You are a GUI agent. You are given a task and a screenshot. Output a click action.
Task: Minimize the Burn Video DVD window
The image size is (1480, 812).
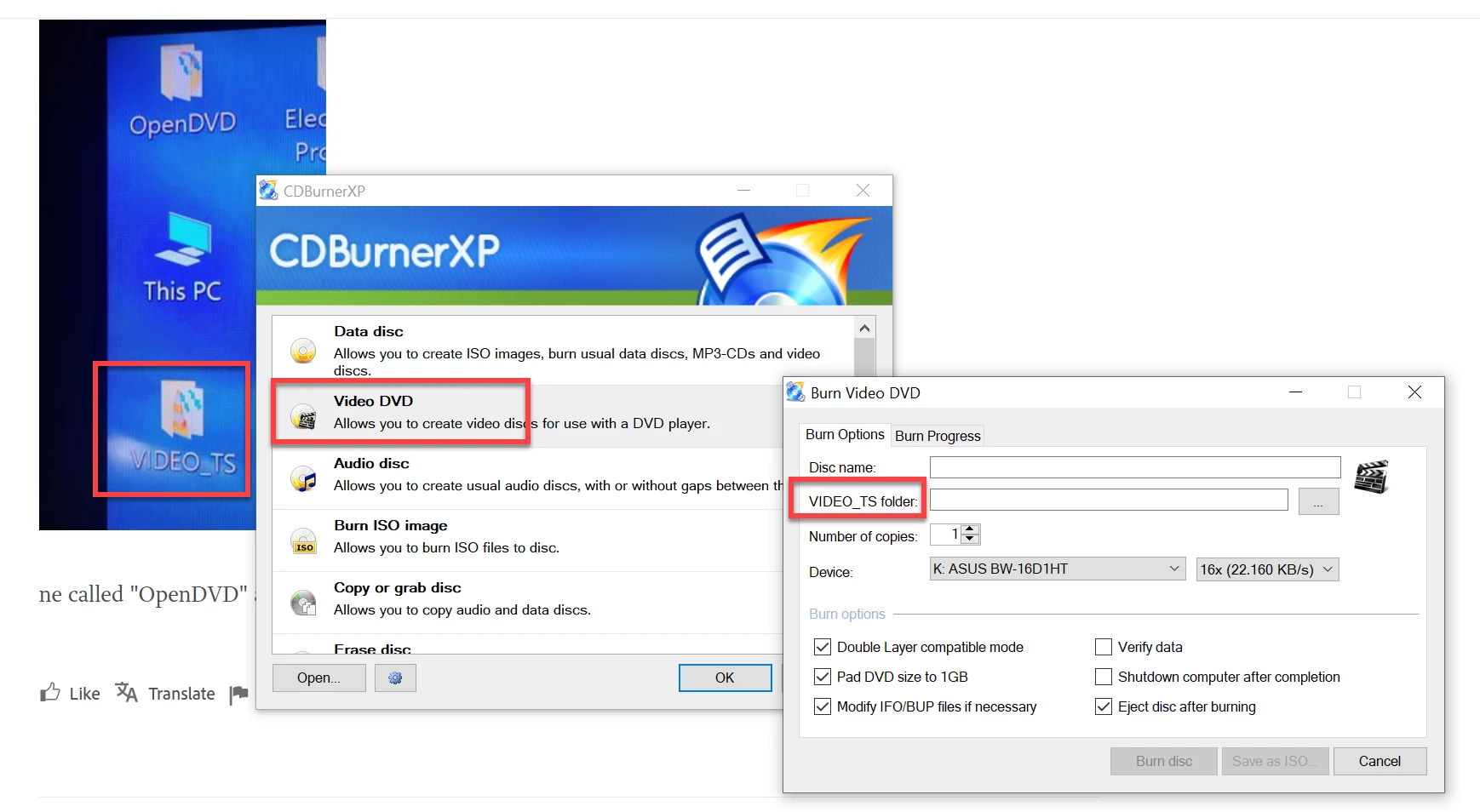tap(1295, 392)
